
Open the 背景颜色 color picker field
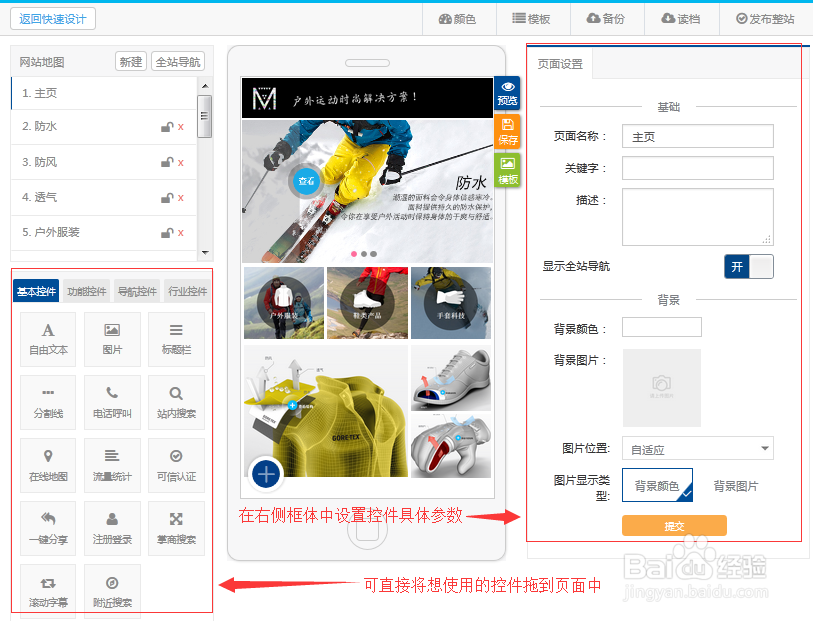pyautogui.click(x=662, y=327)
